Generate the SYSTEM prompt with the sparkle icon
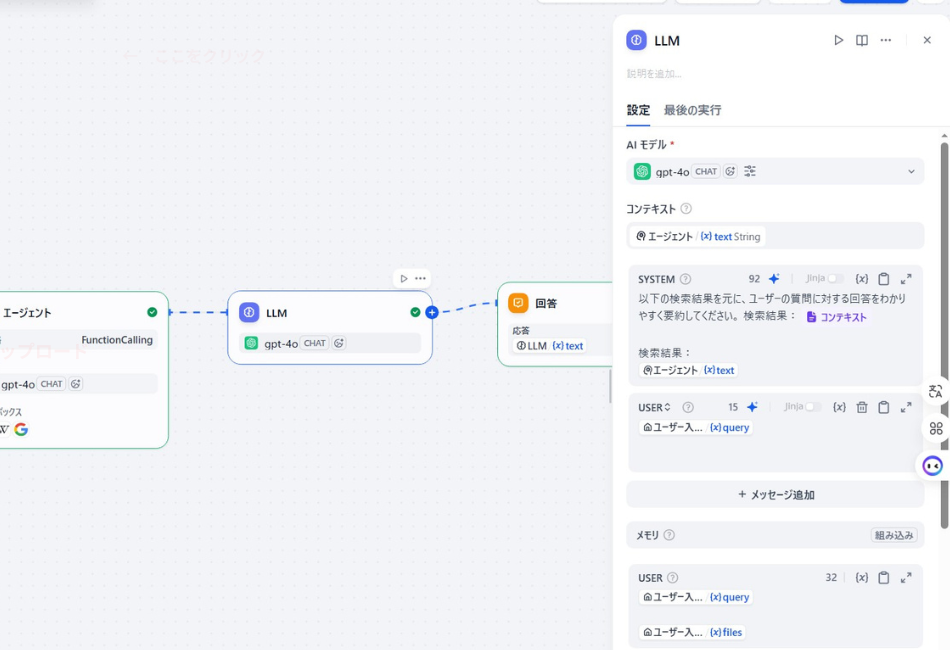 point(775,278)
